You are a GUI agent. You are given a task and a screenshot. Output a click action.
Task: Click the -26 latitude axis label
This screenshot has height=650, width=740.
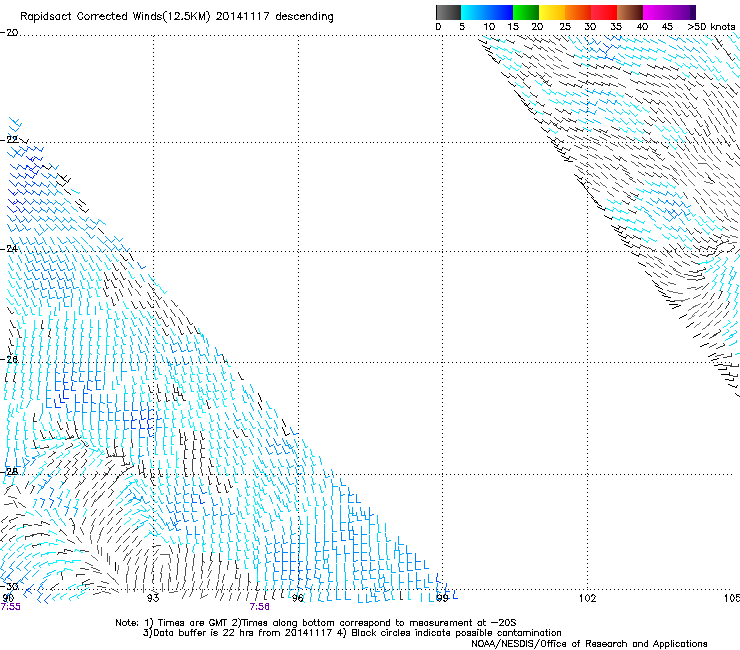tap(9, 360)
